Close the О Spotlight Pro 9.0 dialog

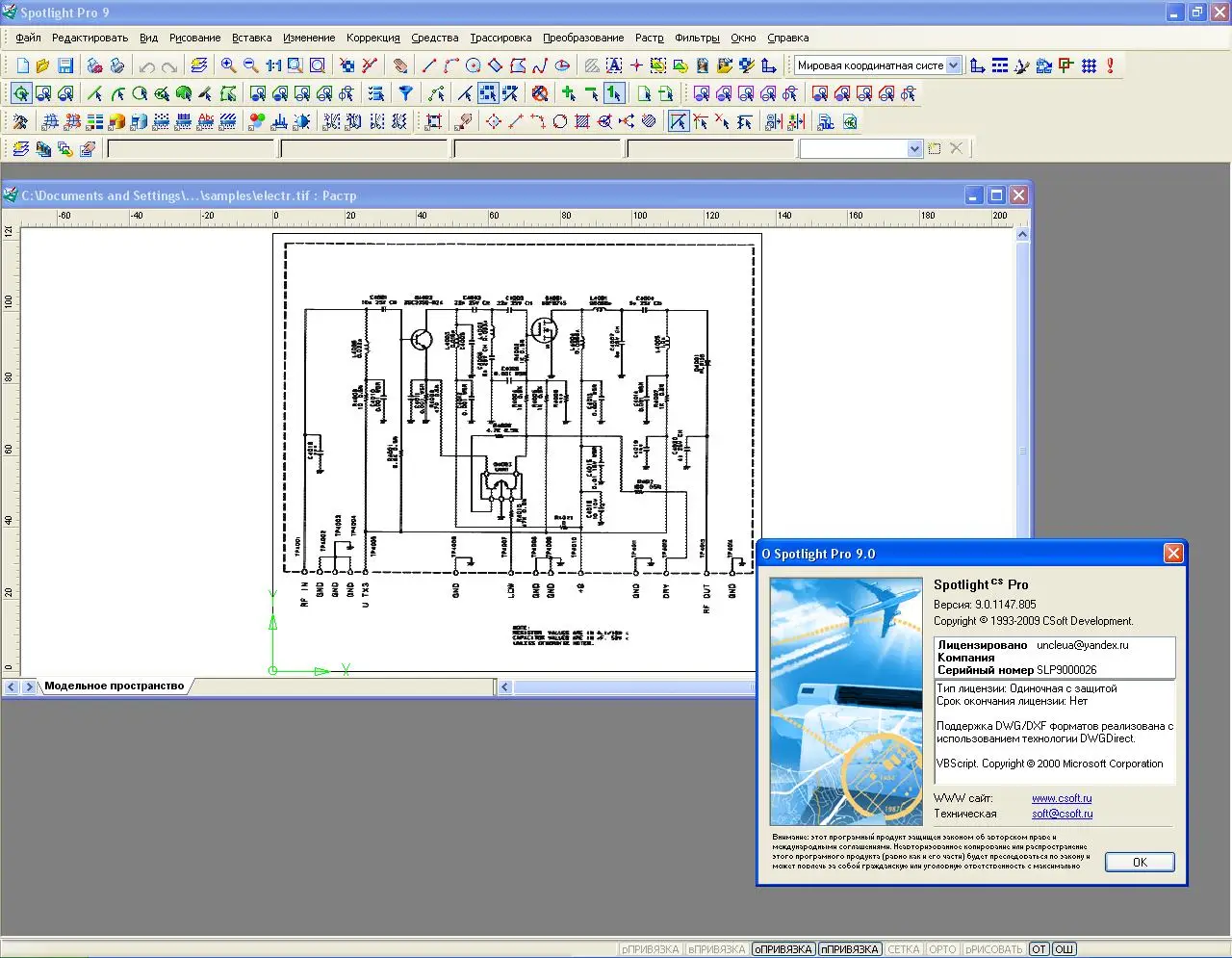(1173, 553)
